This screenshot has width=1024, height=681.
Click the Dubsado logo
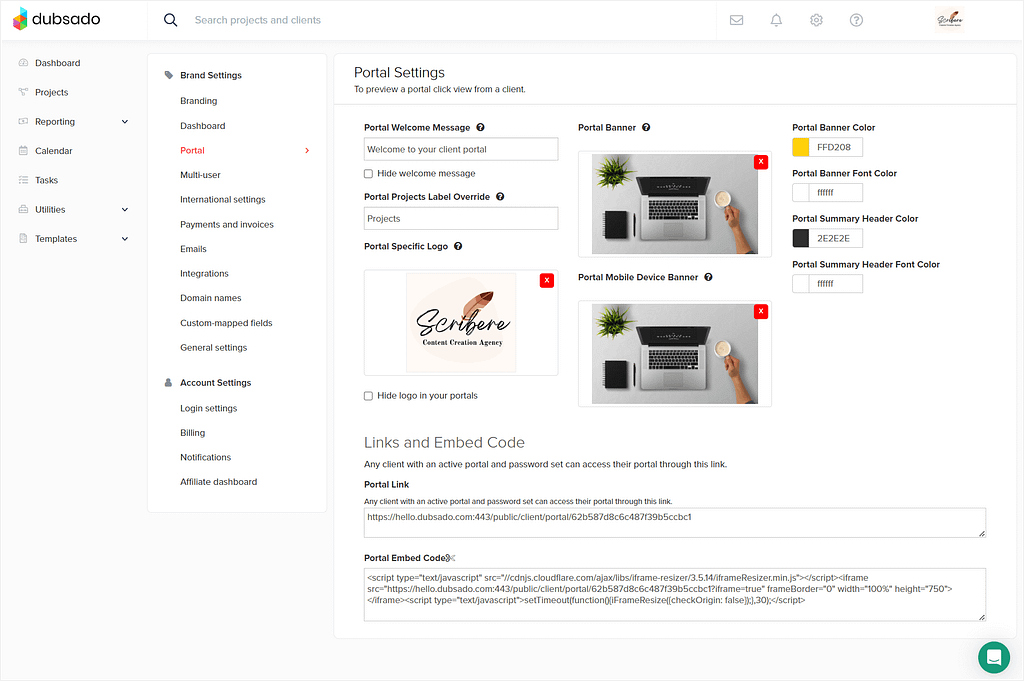click(57, 19)
